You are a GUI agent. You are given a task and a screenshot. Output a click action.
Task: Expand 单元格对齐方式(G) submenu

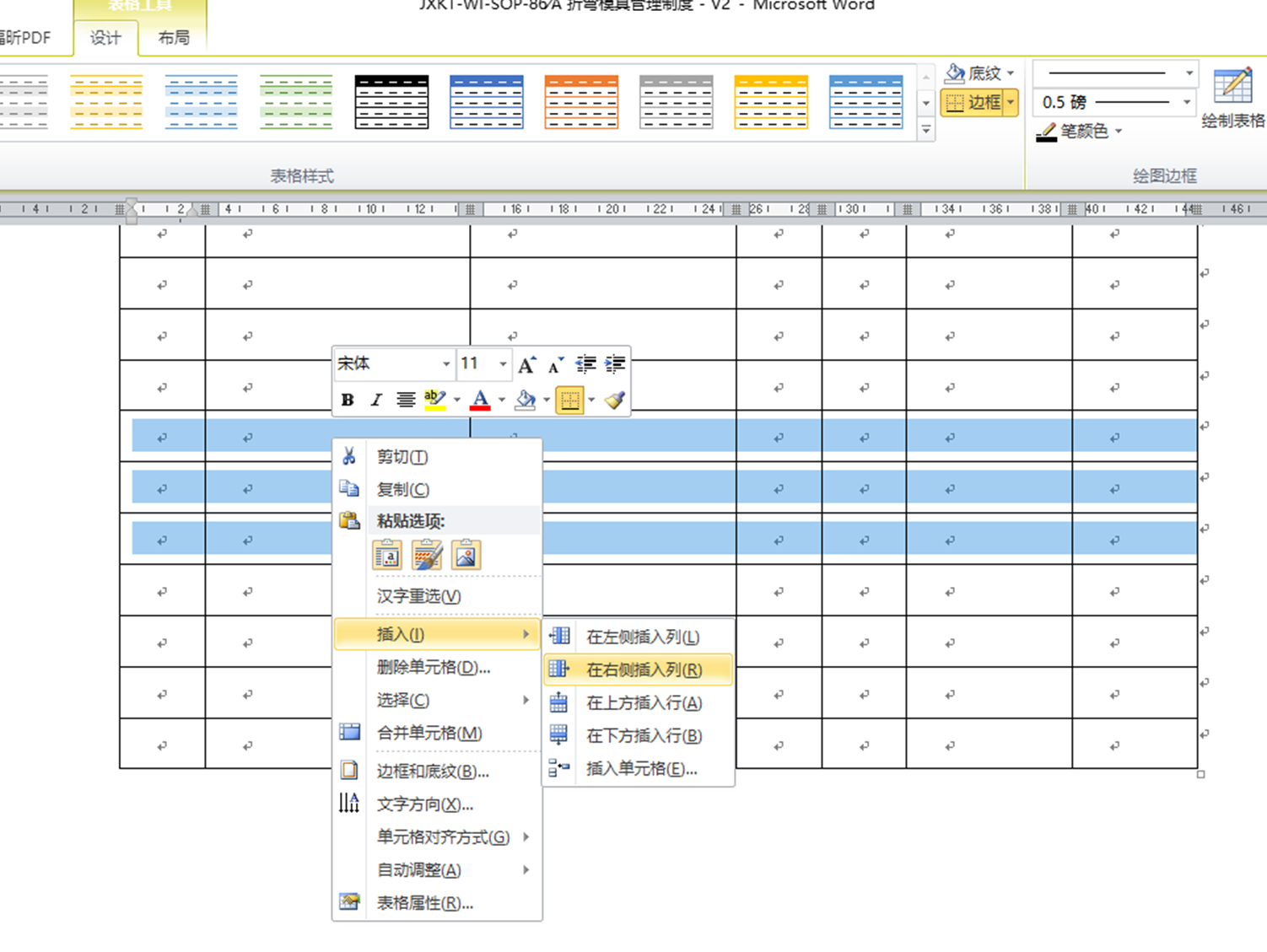tap(437, 836)
